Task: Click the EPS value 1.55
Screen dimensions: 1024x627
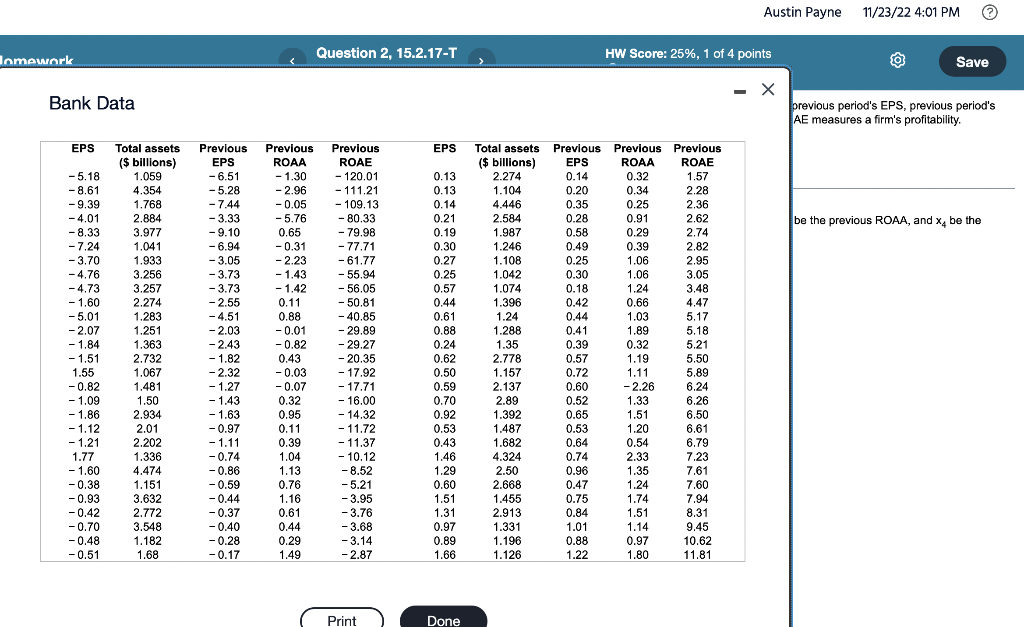Action: tap(83, 373)
